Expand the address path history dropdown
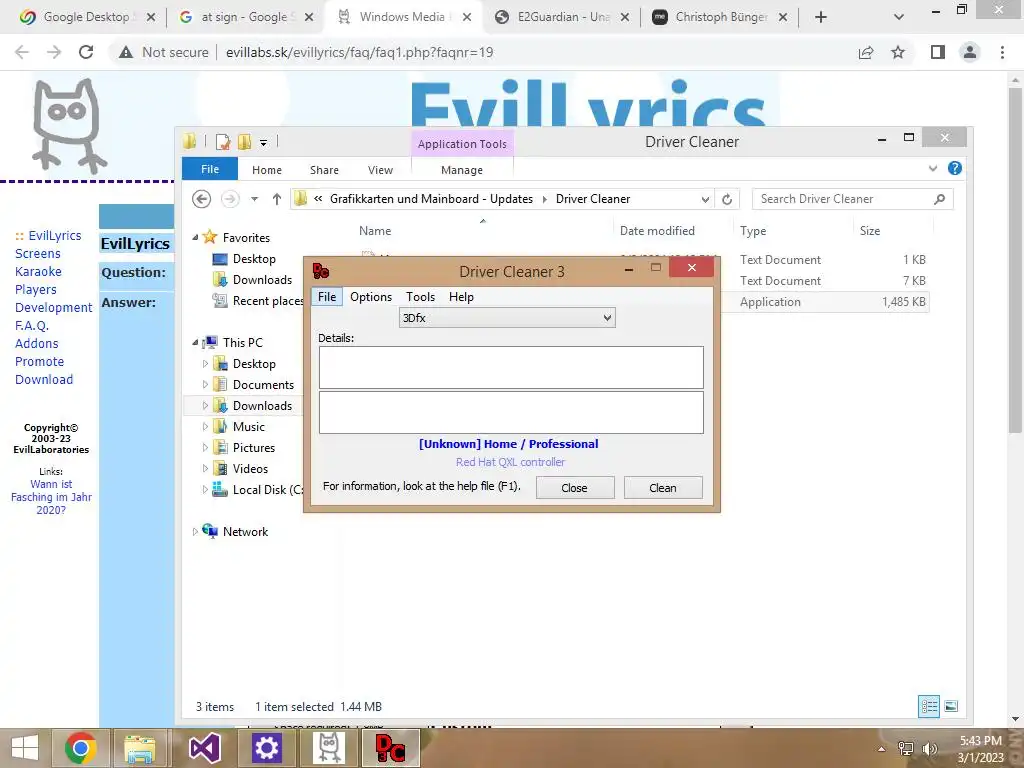This screenshot has height=768, width=1024. (x=705, y=199)
